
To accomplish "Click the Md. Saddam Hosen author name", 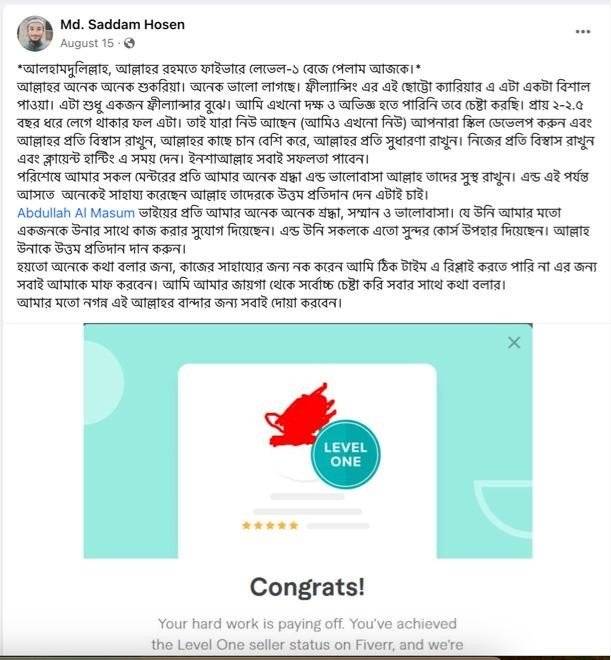I will click(122, 24).
